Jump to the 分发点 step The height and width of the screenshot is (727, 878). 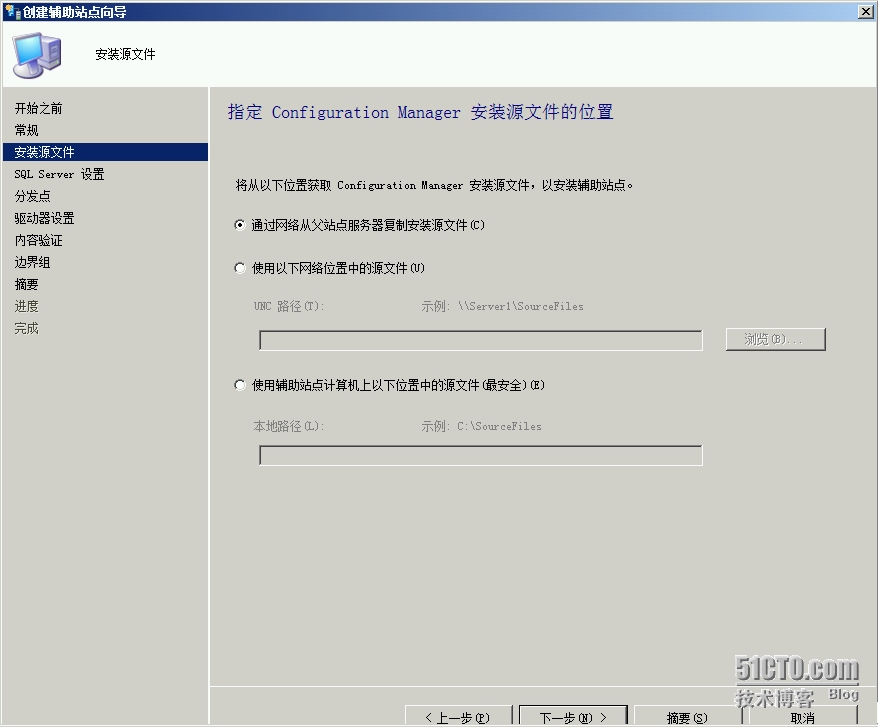[x=32, y=196]
